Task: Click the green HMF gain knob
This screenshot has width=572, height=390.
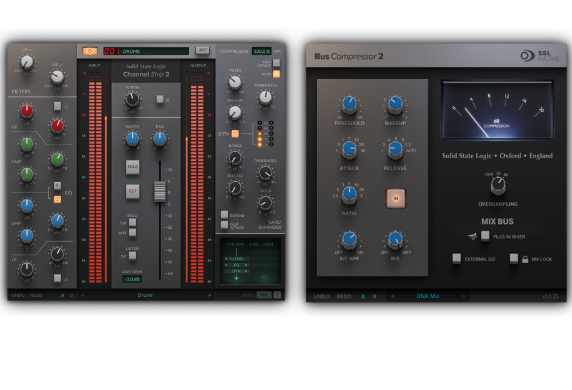Action: click(27, 144)
